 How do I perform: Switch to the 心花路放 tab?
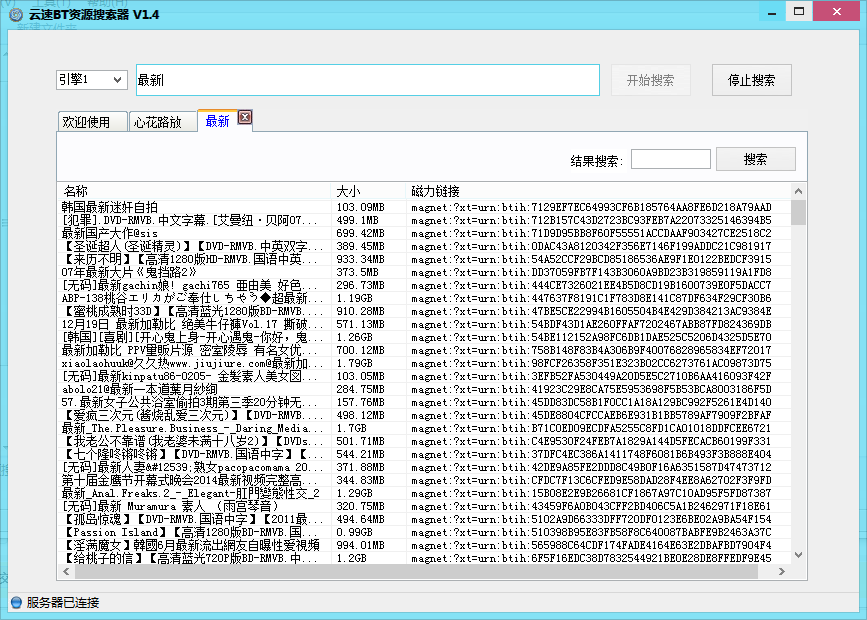[x=158, y=122]
